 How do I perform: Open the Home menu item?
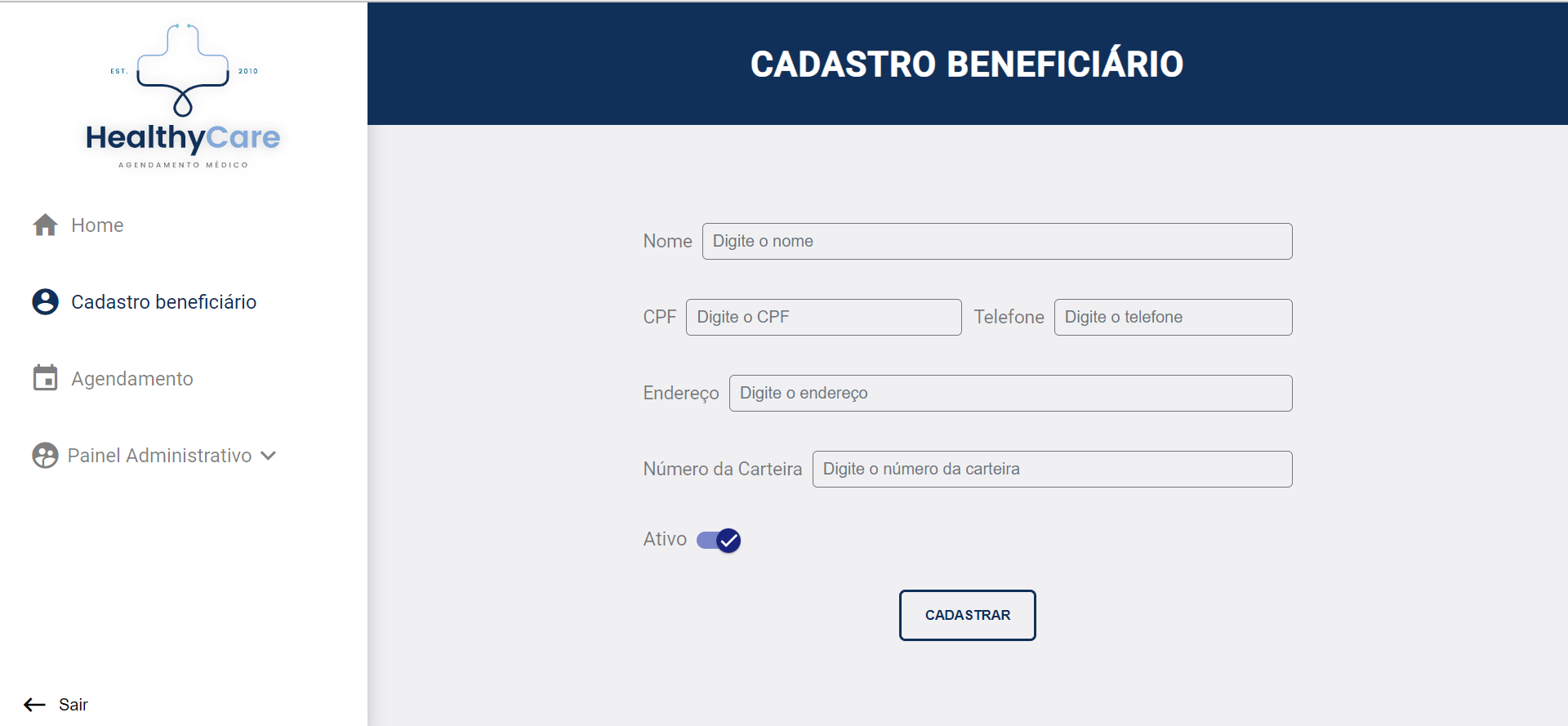[x=97, y=225]
